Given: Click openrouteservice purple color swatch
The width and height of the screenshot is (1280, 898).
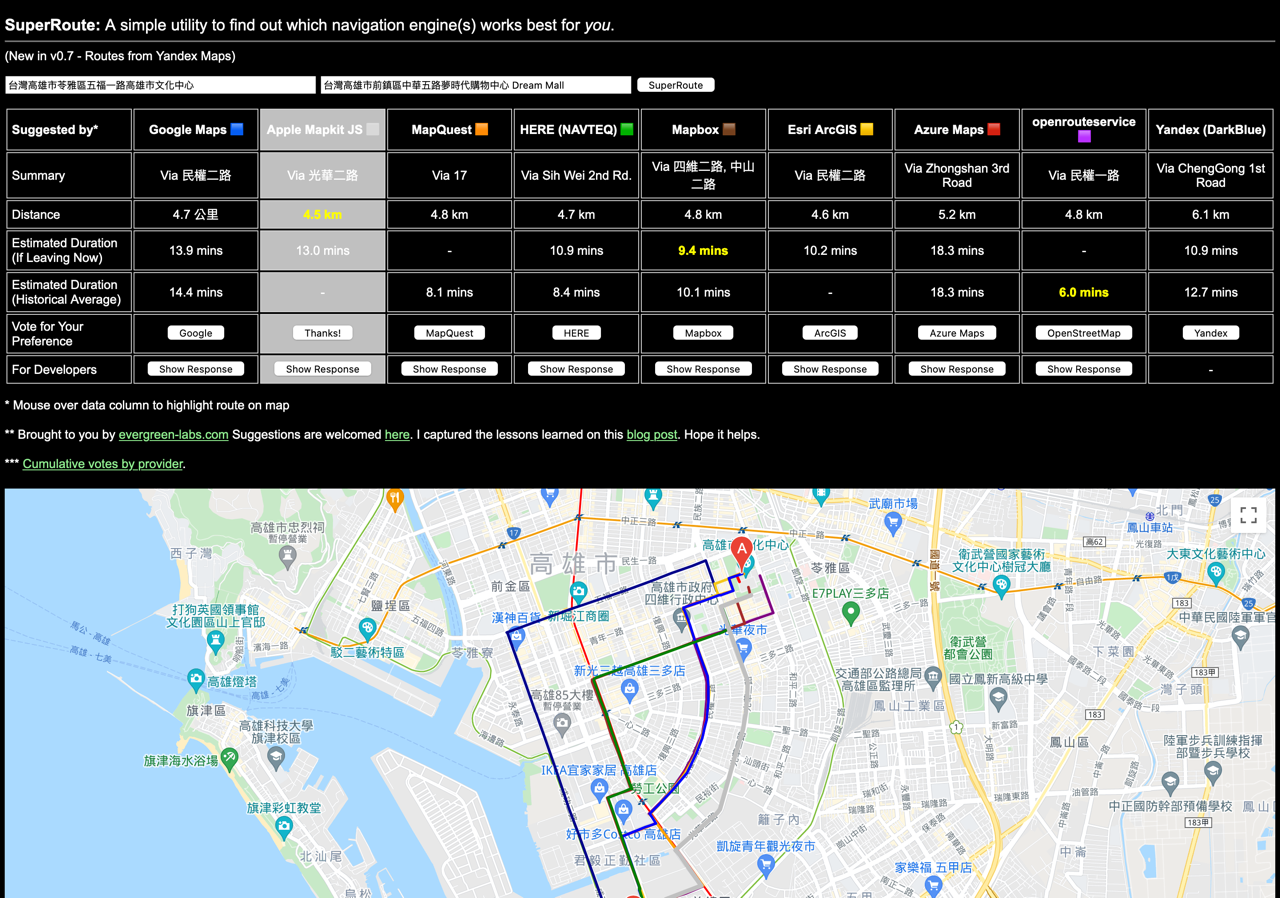Looking at the screenshot, I should tap(1084, 137).
